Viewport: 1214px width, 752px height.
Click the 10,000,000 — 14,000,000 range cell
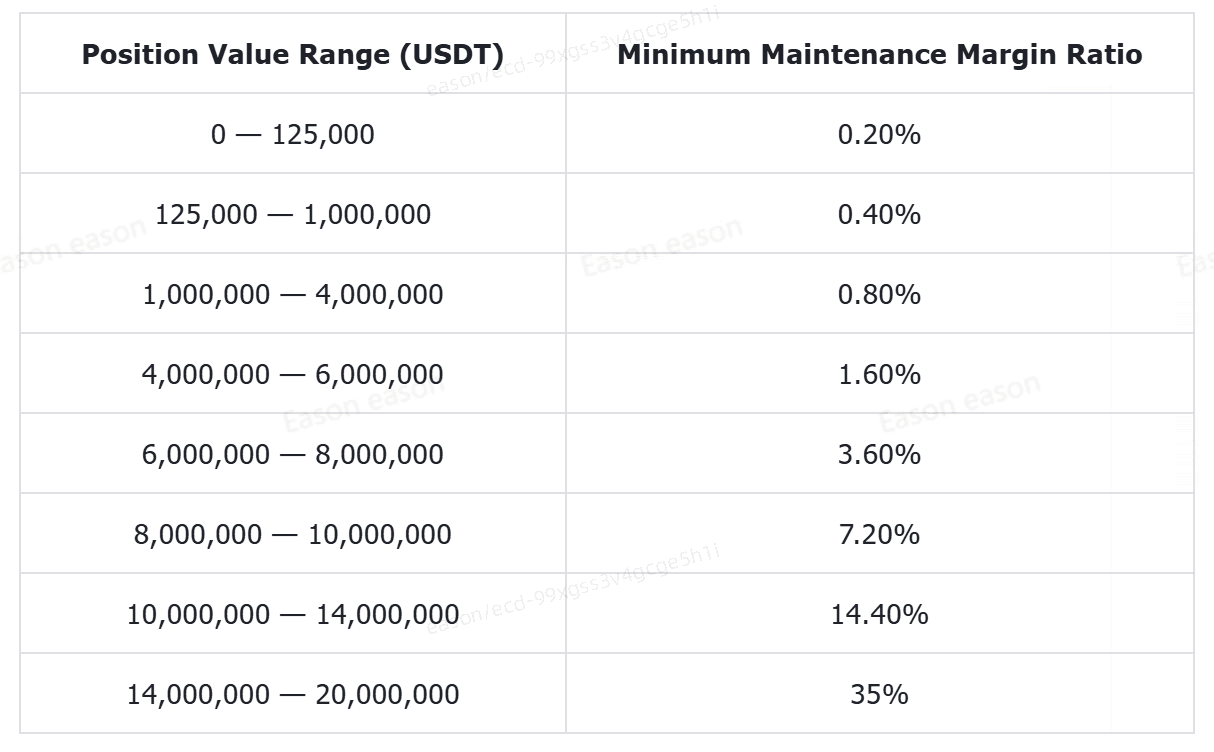(x=292, y=614)
